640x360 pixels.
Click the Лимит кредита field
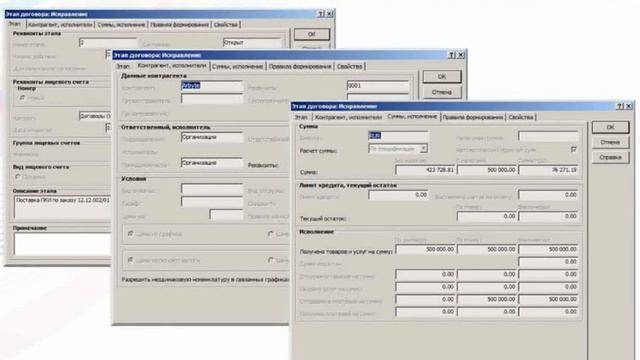coord(398,195)
